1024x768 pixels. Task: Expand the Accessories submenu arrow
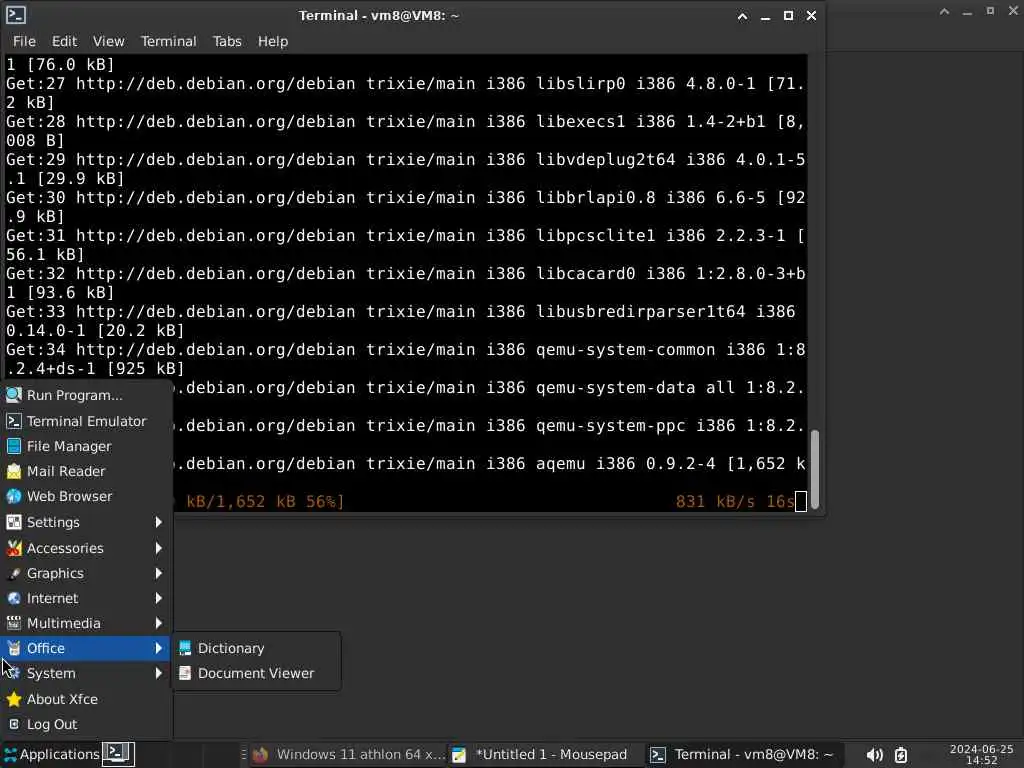[x=158, y=548]
